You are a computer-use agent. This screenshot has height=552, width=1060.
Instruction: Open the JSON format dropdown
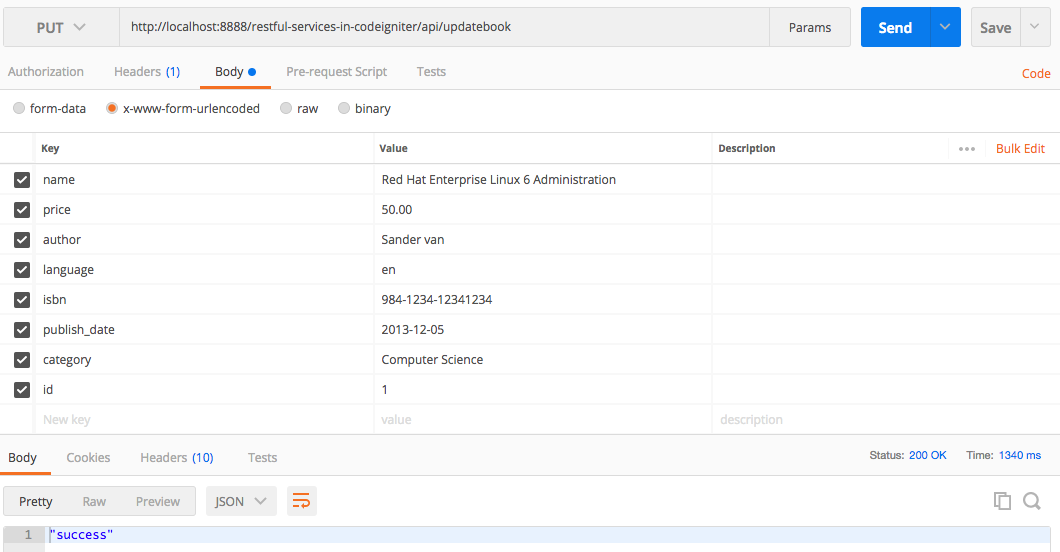(x=241, y=501)
